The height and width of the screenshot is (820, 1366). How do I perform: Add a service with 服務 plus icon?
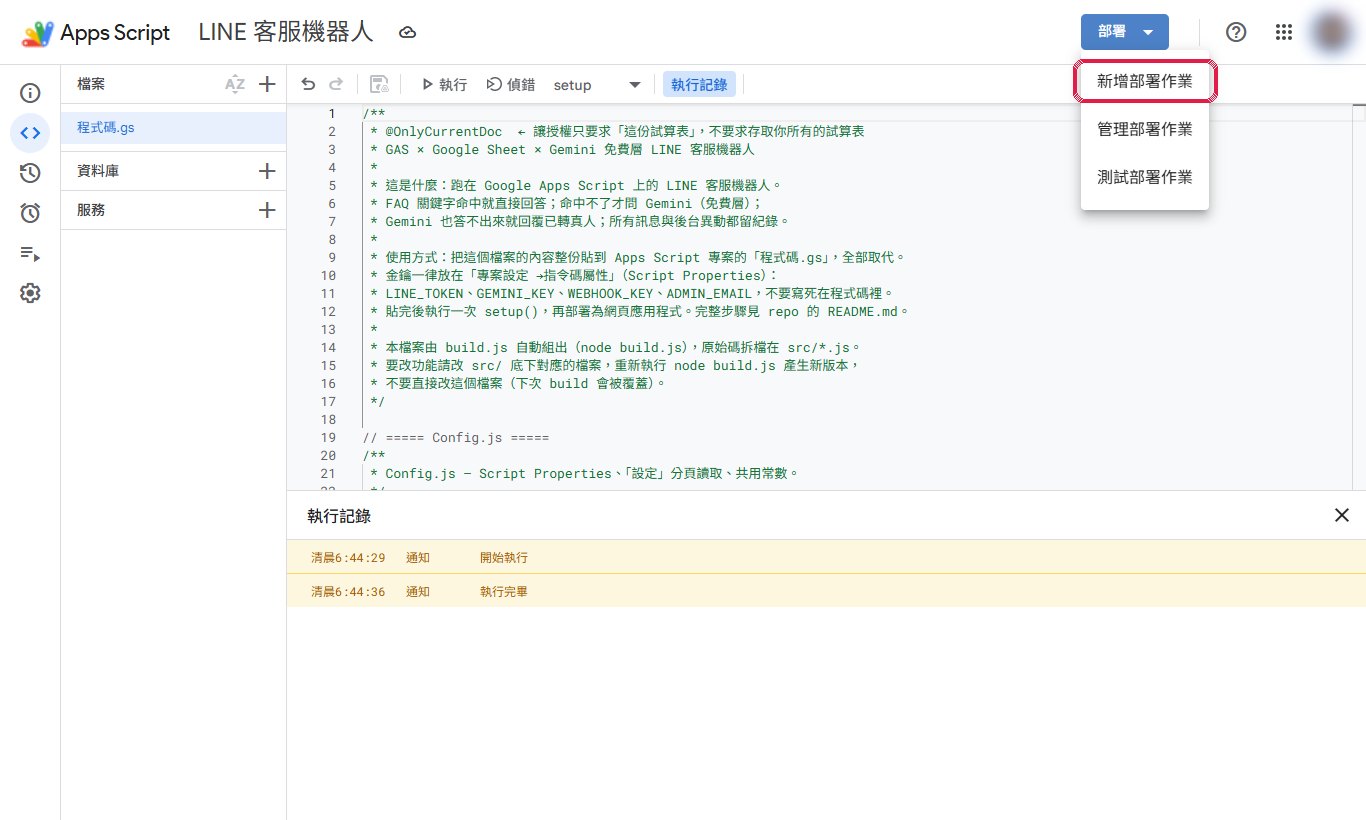[x=267, y=210]
